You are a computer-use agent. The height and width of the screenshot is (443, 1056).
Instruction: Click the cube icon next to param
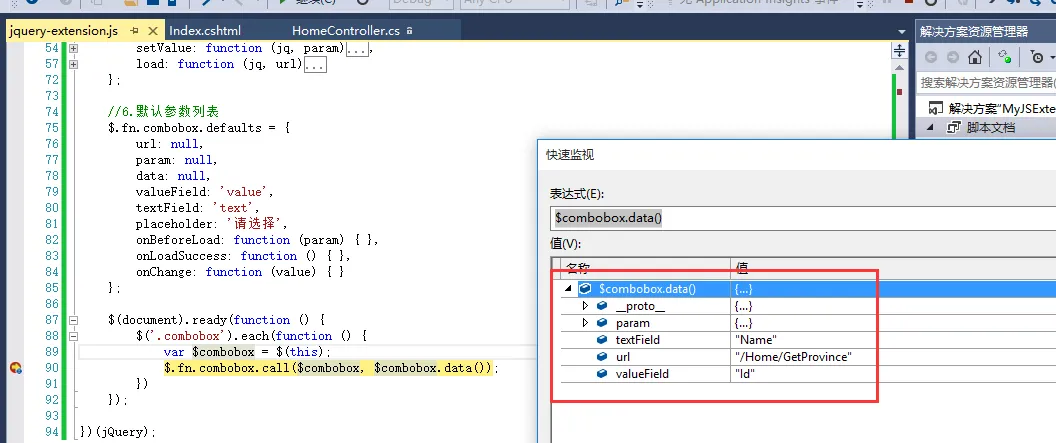[x=602, y=323]
